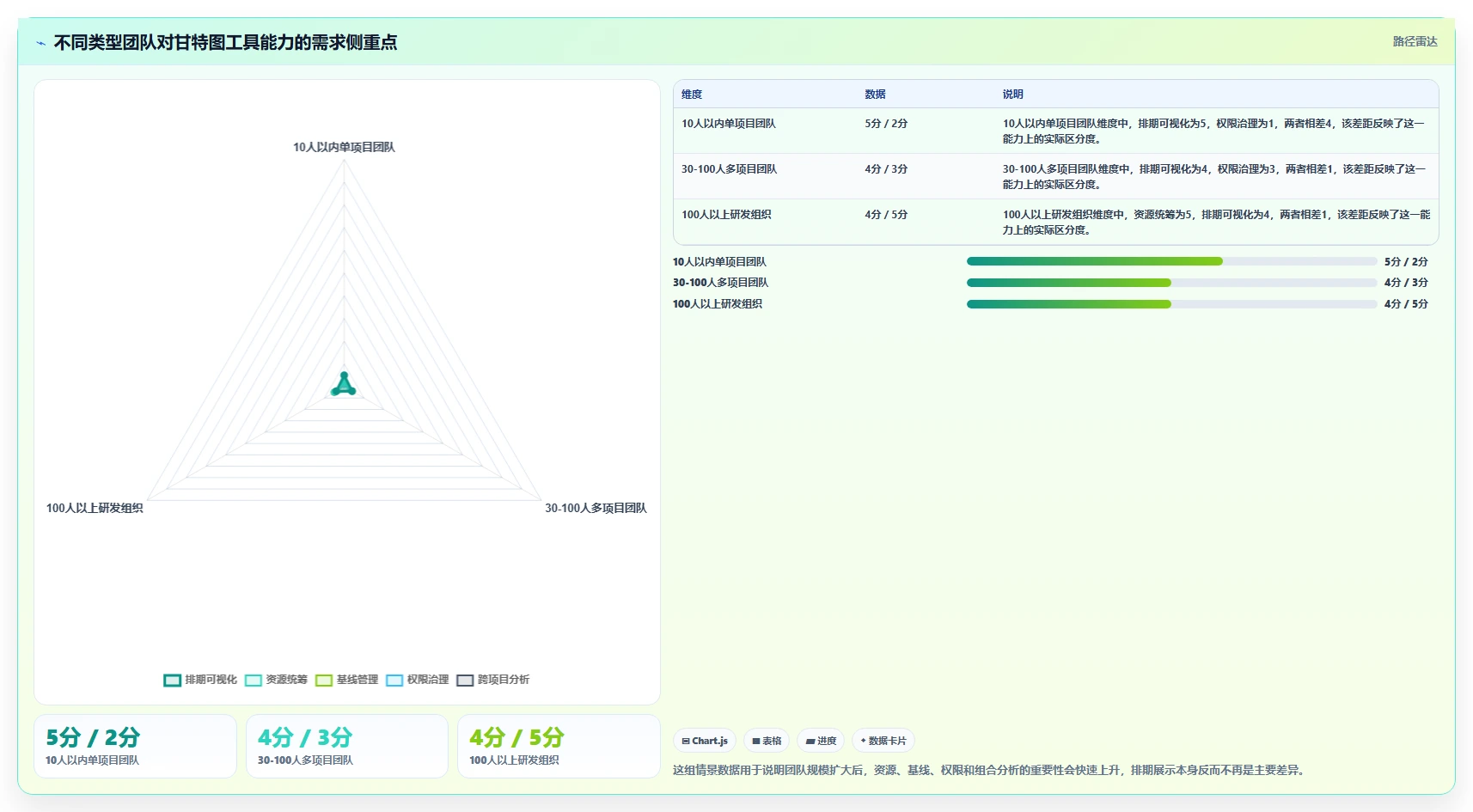Click radar axis label 10人以内单项目团队
The image size is (1473, 812).
(x=344, y=147)
